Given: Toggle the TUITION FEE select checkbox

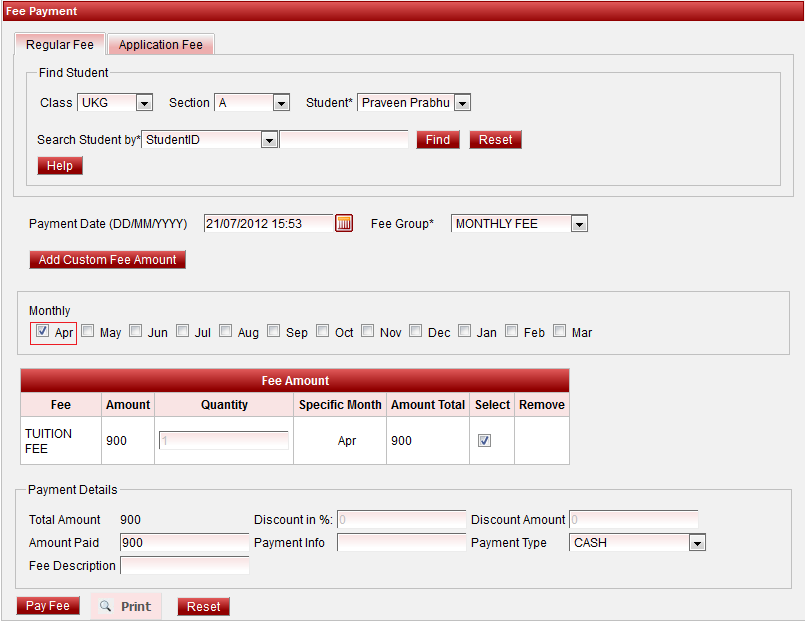Looking at the screenshot, I should 485,440.
